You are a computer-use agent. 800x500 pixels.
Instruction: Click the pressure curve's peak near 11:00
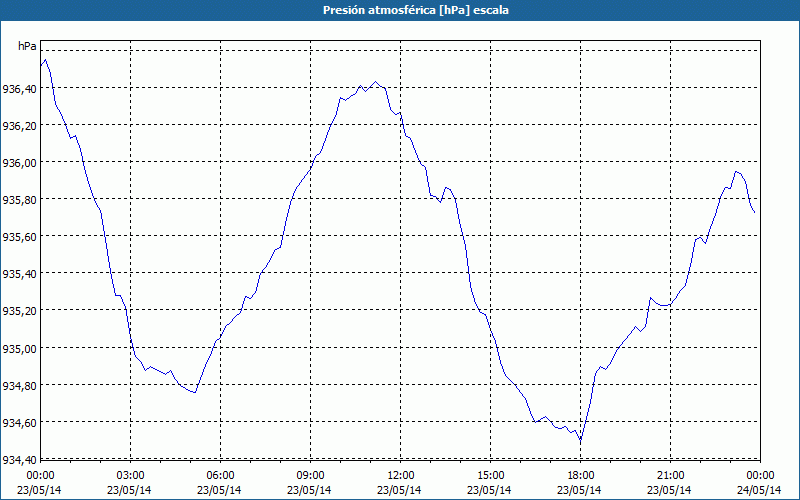376,82
